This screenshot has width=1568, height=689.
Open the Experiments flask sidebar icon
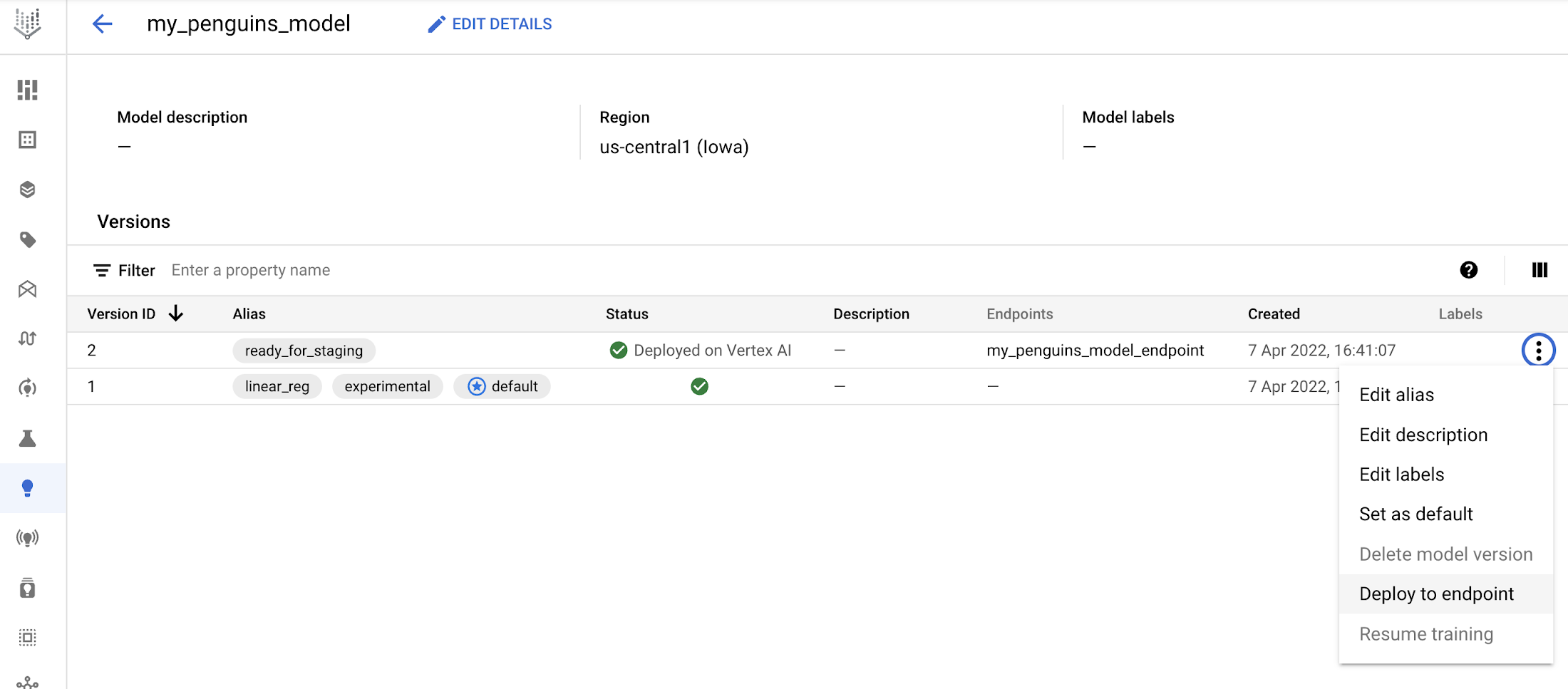coord(28,438)
